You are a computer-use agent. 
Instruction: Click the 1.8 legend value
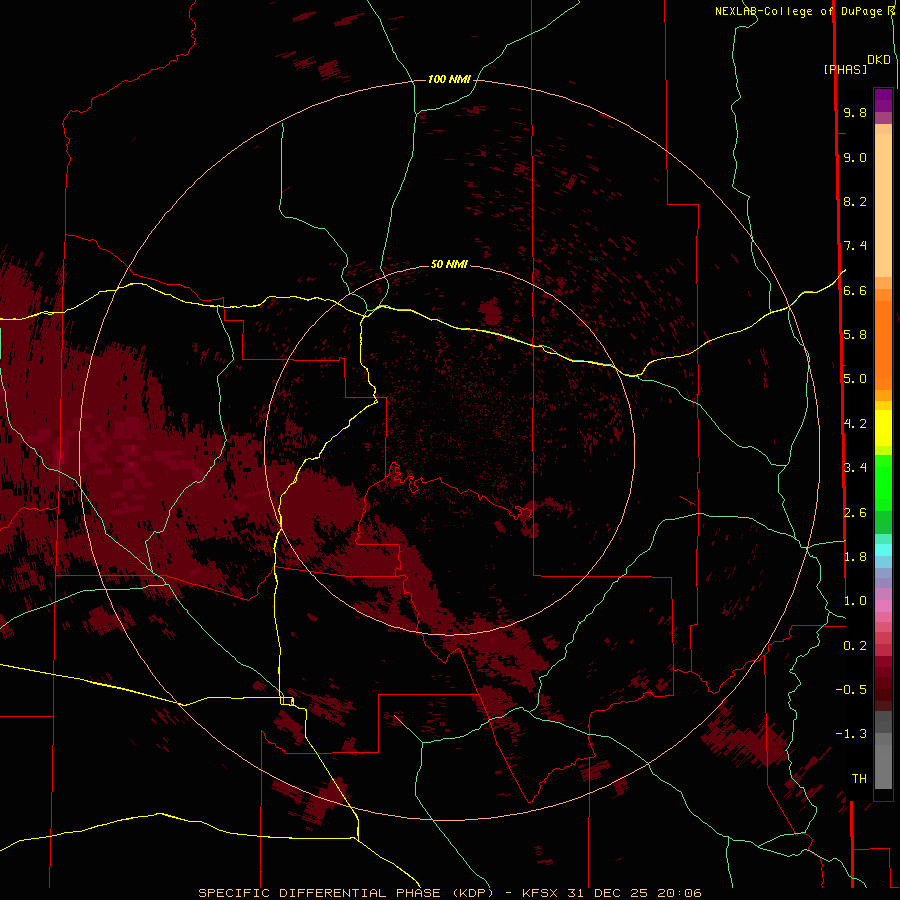point(855,557)
